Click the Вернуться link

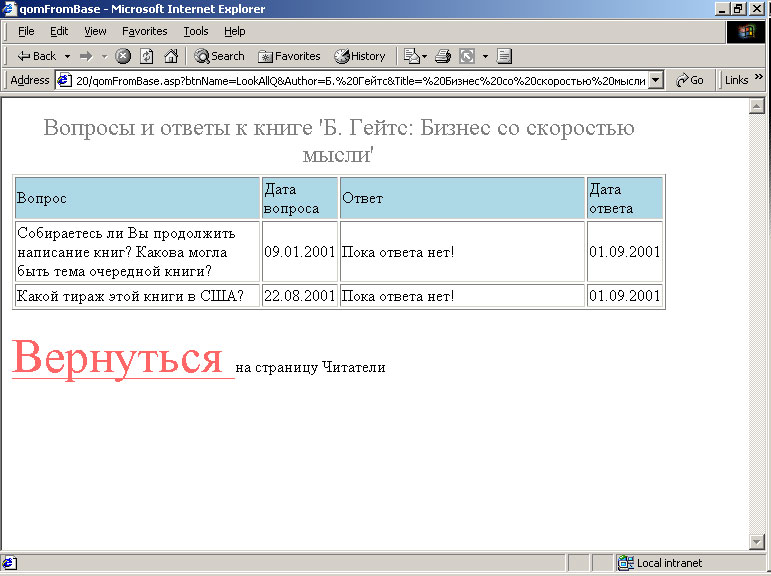[117, 358]
